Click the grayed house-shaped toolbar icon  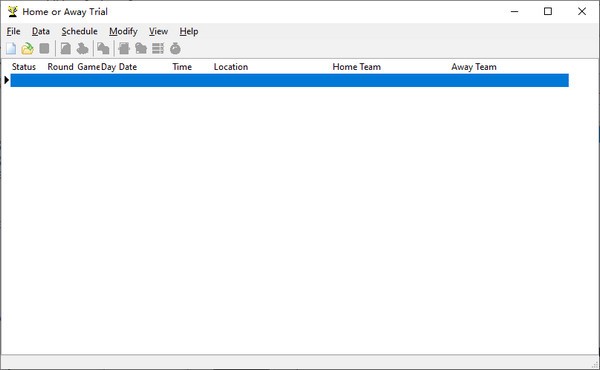(x=141, y=49)
